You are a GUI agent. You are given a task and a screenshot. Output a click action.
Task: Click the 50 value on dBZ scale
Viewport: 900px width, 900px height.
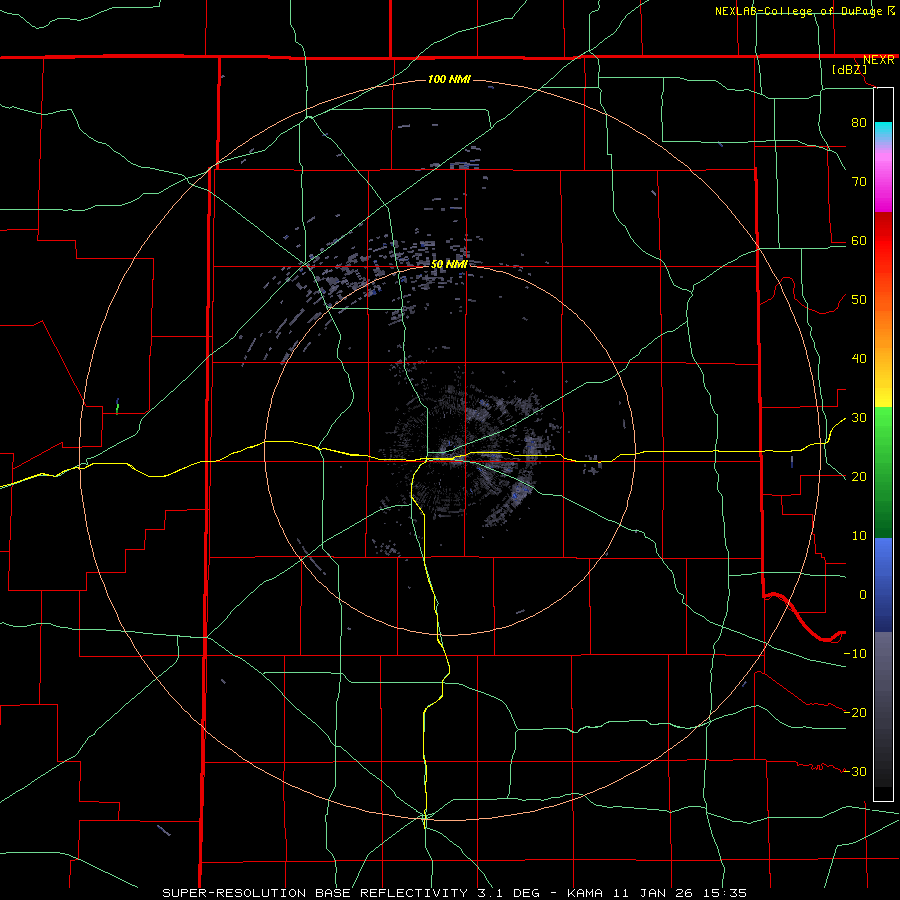[859, 300]
